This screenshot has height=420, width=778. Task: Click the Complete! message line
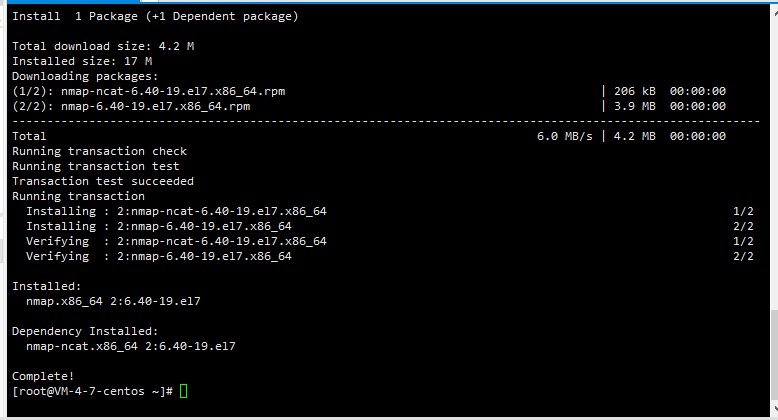coord(43,376)
